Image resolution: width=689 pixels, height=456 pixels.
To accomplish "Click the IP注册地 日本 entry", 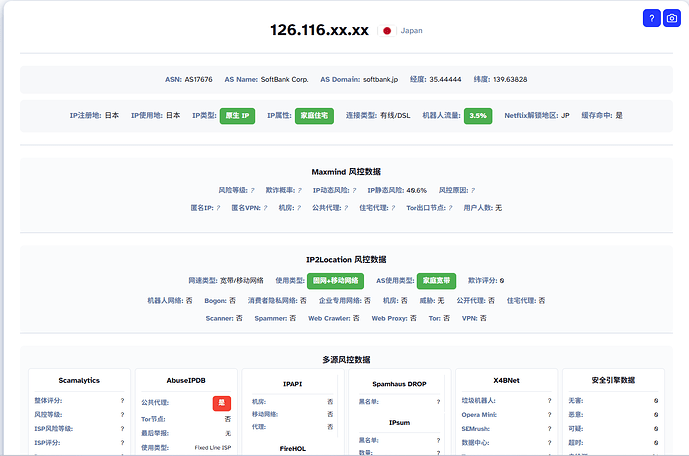I will tap(94, 116).
